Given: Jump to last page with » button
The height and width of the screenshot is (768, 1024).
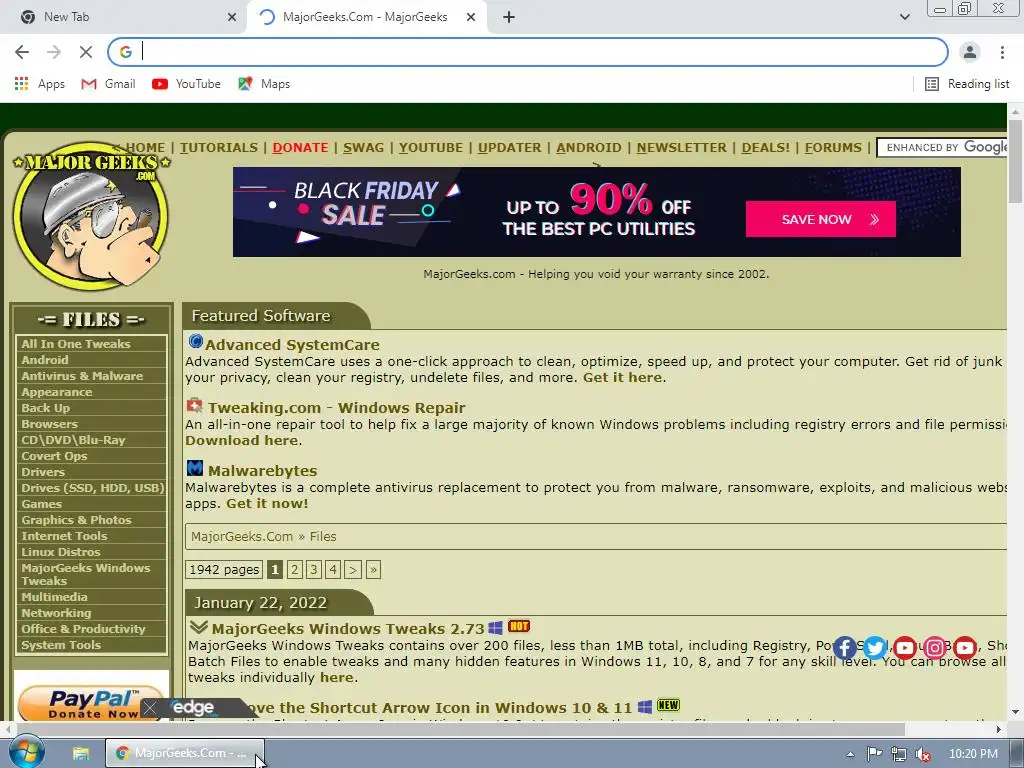Looking at the screenshot, I should coord(374,569).
